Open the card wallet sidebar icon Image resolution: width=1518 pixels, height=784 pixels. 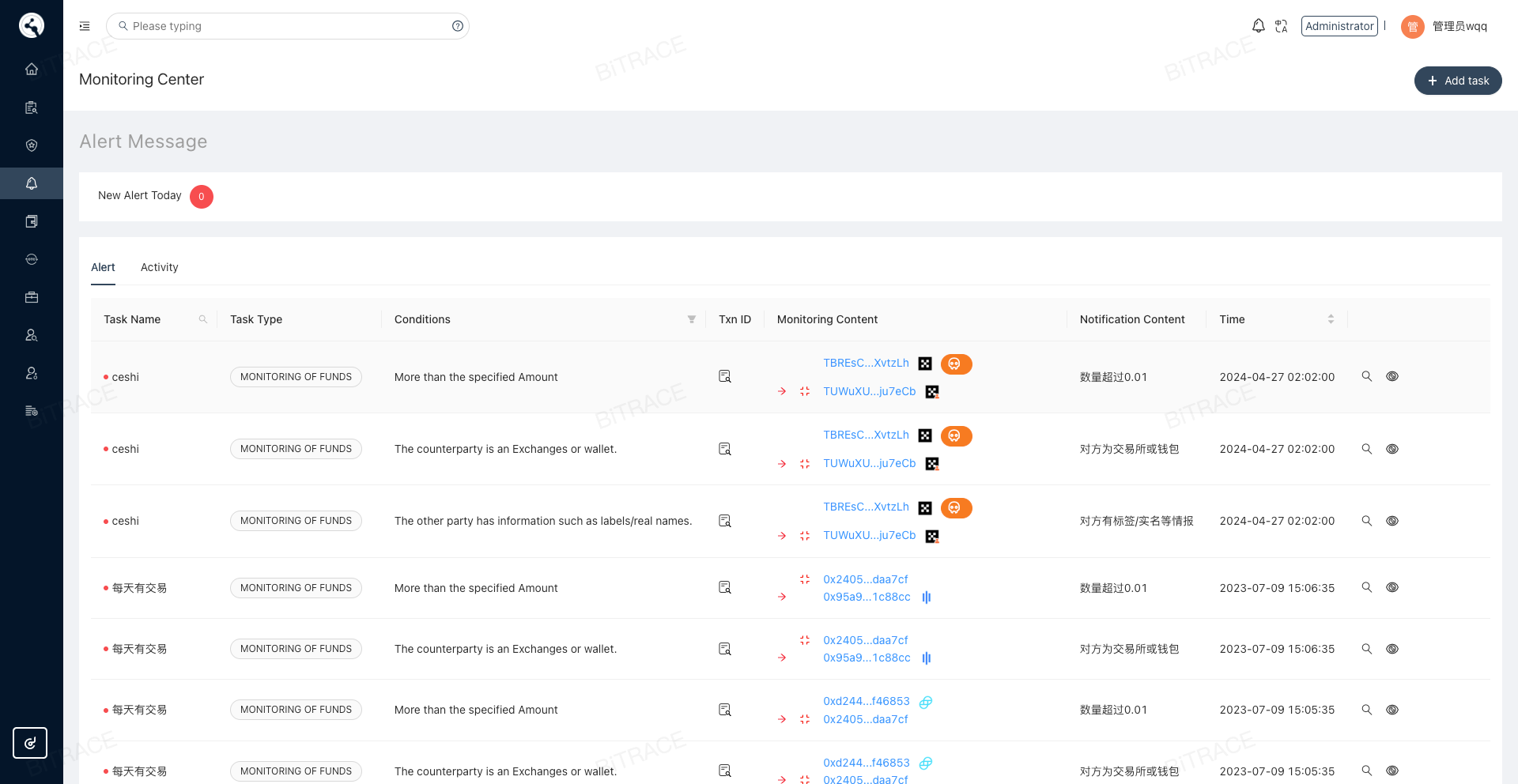coord(32,221)
